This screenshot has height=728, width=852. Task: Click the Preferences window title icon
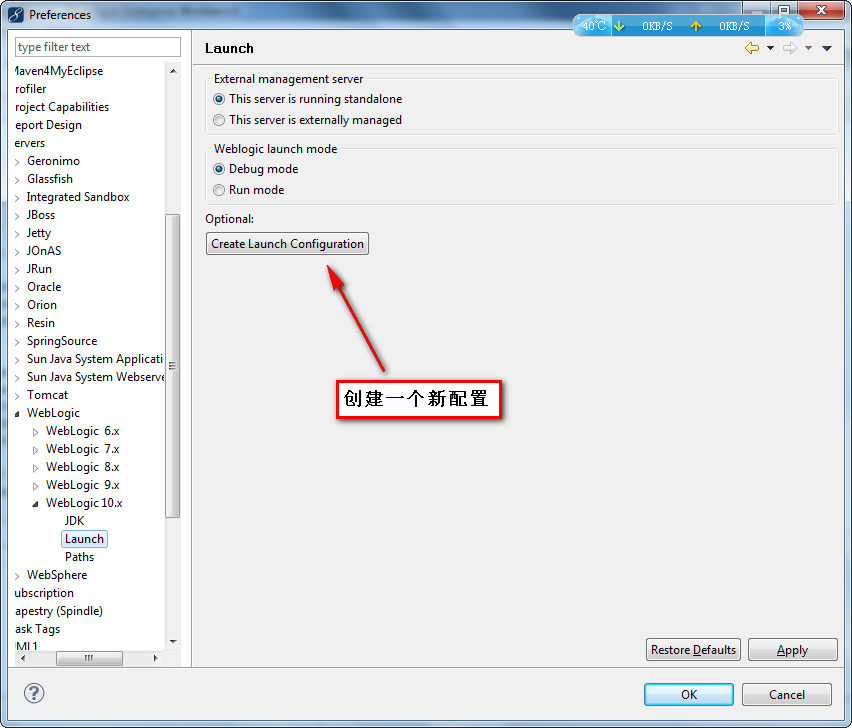[x=16, y=15]
